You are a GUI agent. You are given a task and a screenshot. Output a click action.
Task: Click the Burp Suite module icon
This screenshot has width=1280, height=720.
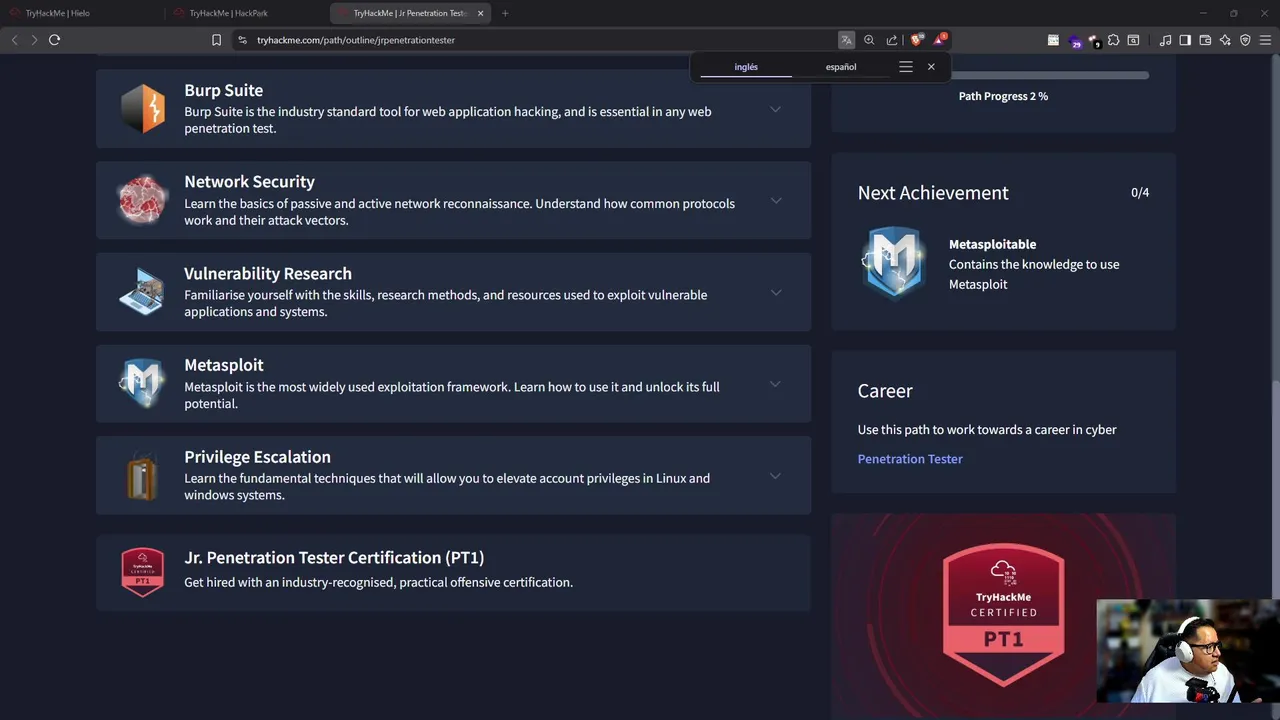pyautogui.click(x=142, y=108)
